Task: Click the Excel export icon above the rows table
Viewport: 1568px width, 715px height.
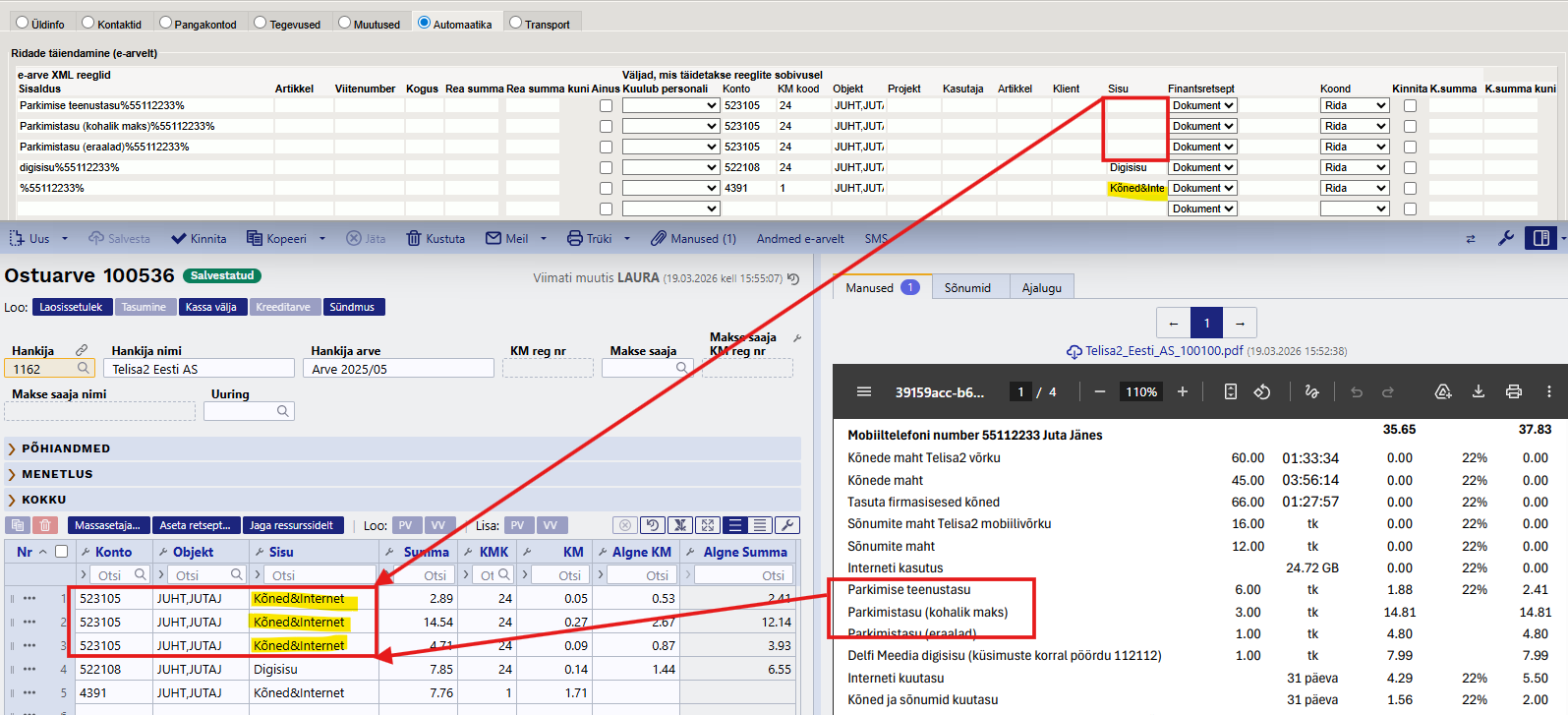Action: pyautogui.click(x=679, y=525)
